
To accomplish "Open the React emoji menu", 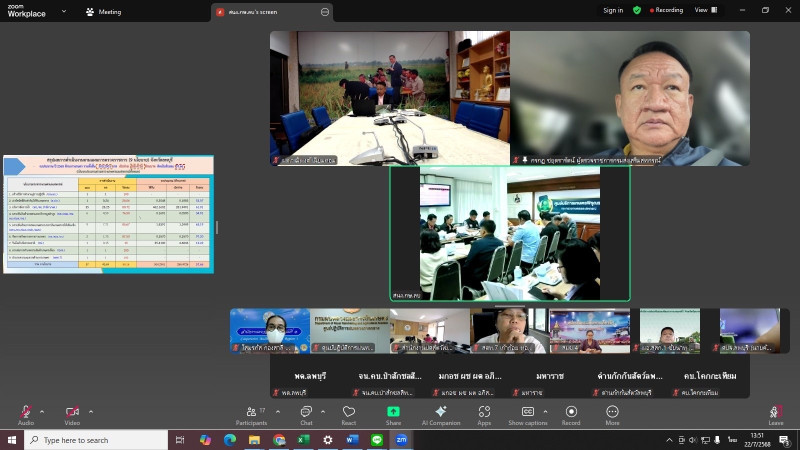I will 349,412.
